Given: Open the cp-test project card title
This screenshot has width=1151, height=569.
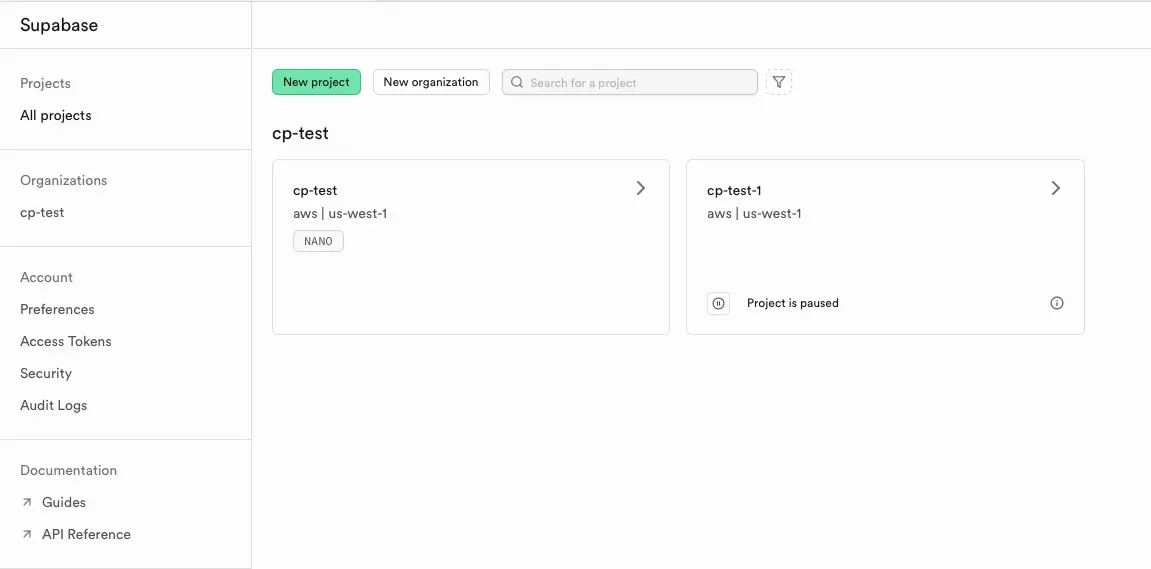Looking at the screenshot, I should [315, 190].
